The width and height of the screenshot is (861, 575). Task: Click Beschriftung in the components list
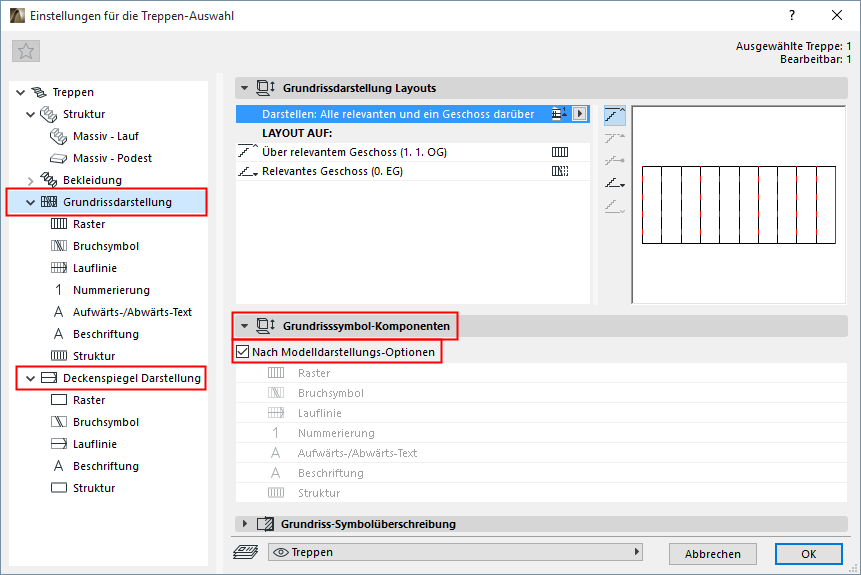[x=541, y=473]
